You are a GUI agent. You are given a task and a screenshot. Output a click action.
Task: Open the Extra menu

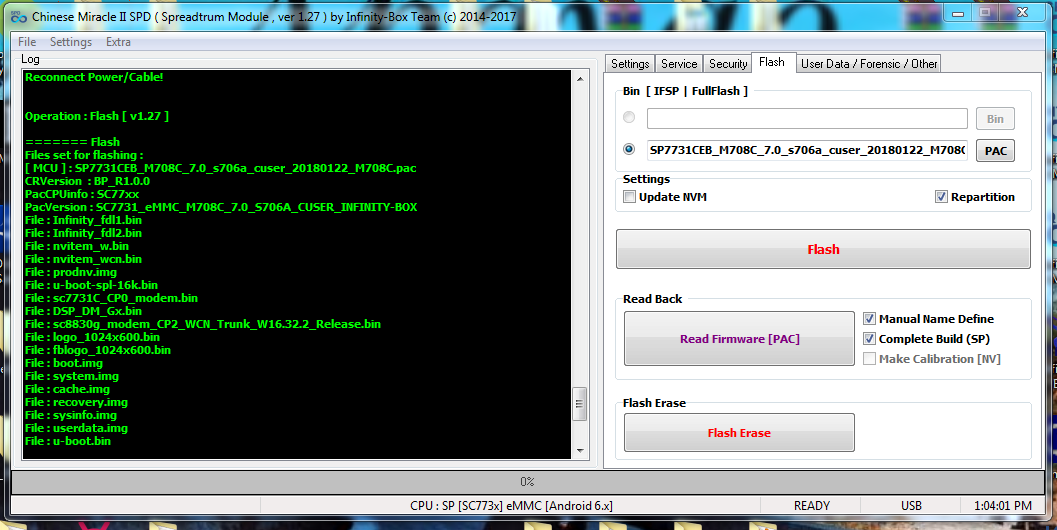pos(118,42)
